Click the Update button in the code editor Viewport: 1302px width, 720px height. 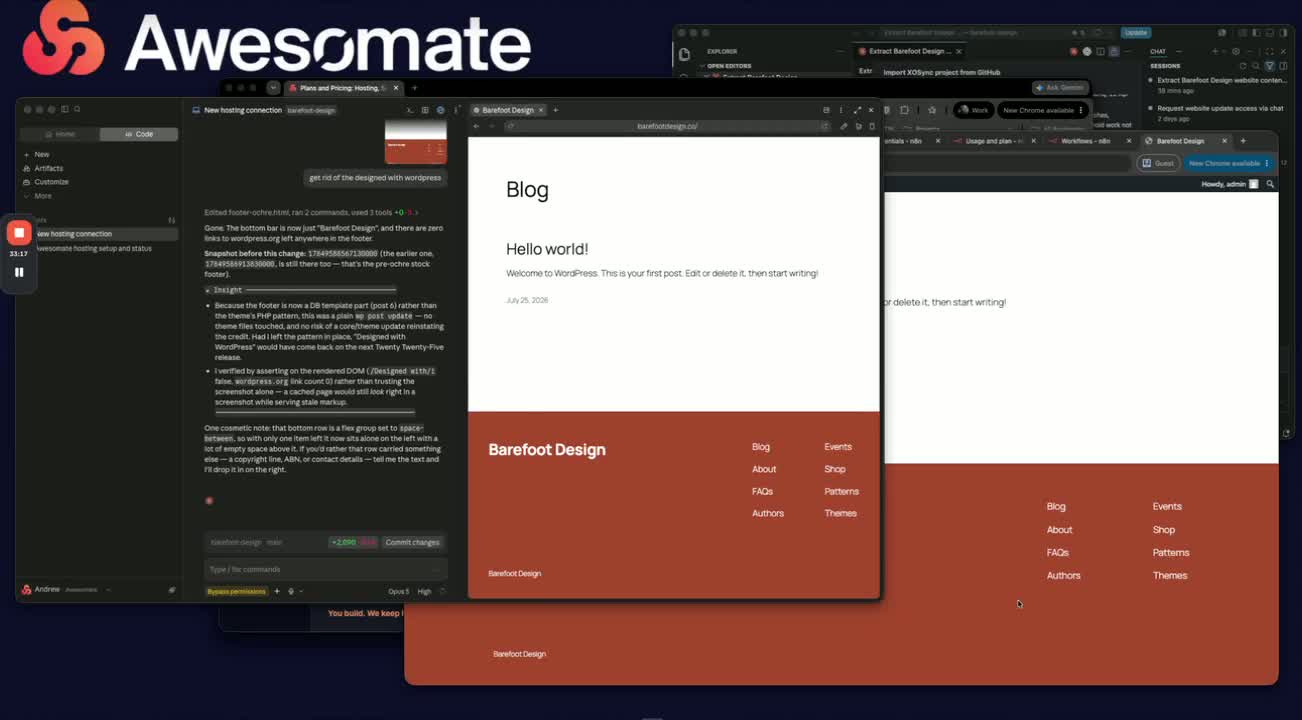(1136, 33)
